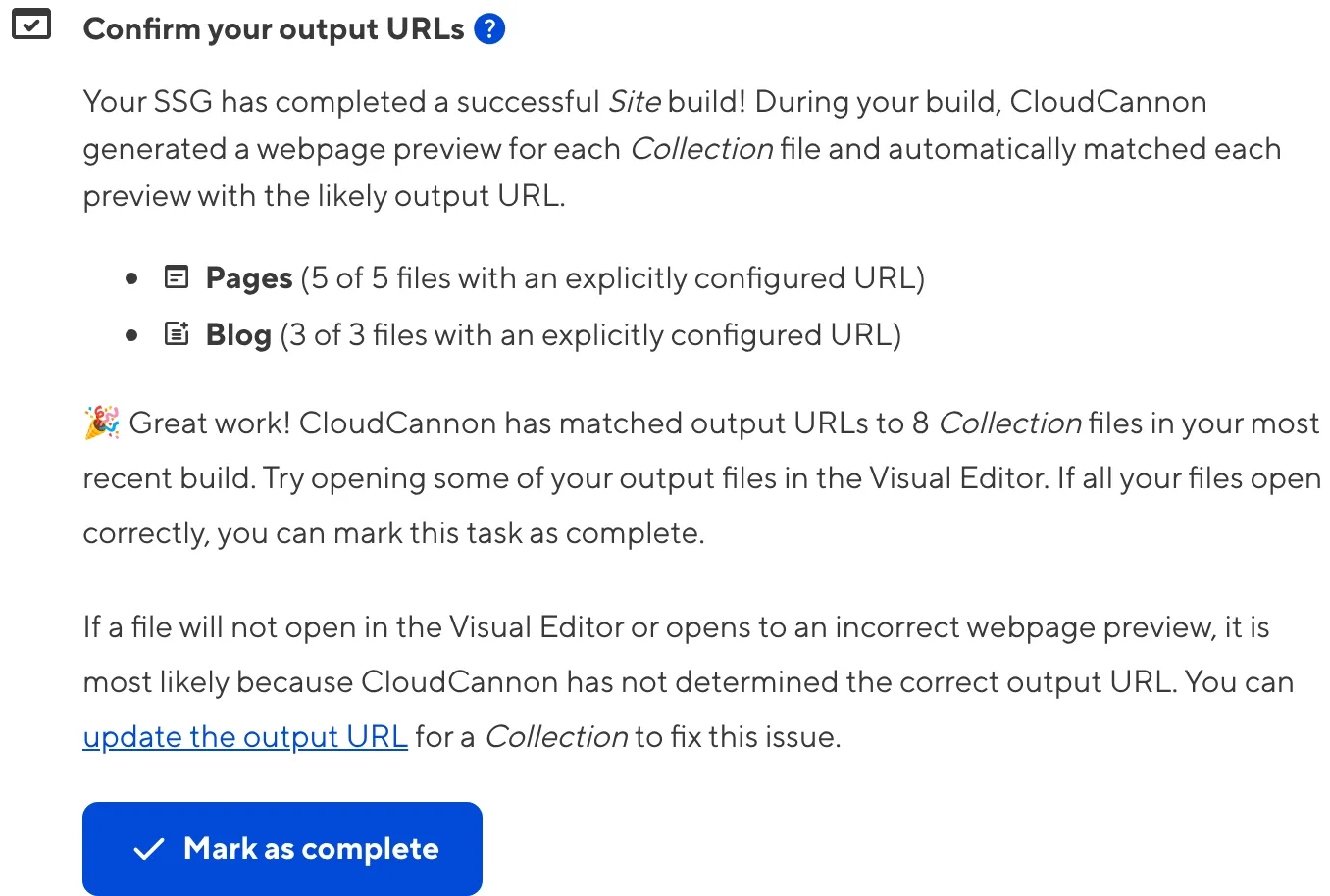
Task: Click the heading "Confirm your output URLs"
Action: click(x=275, y=28)
